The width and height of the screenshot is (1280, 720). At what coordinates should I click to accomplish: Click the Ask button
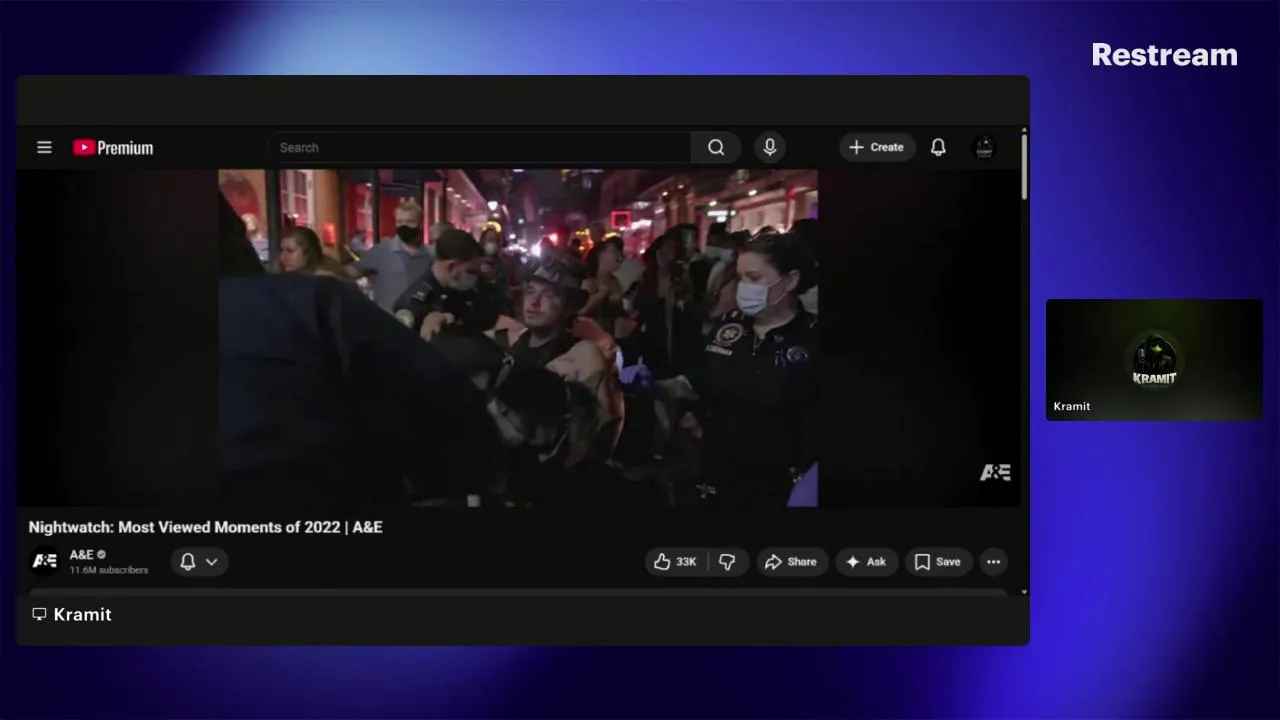click(867, 562)
